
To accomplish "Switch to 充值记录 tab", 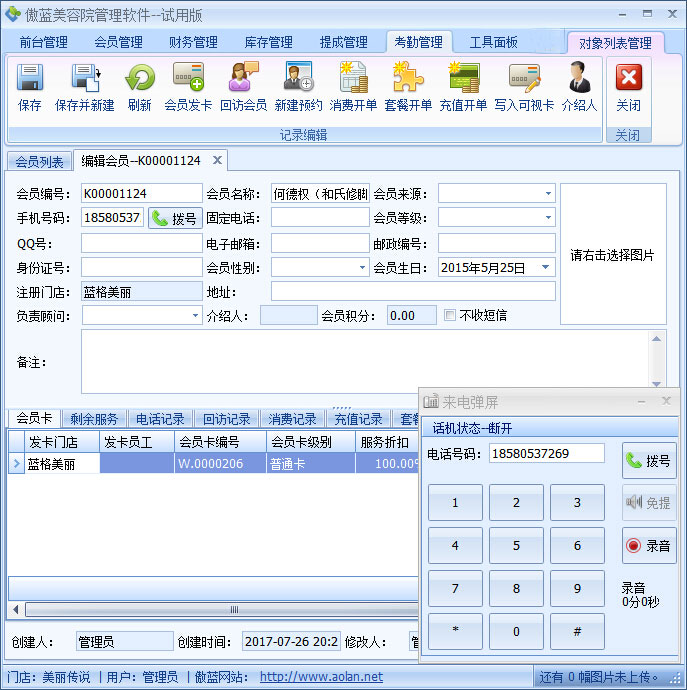I will click(x=358, y=419).
